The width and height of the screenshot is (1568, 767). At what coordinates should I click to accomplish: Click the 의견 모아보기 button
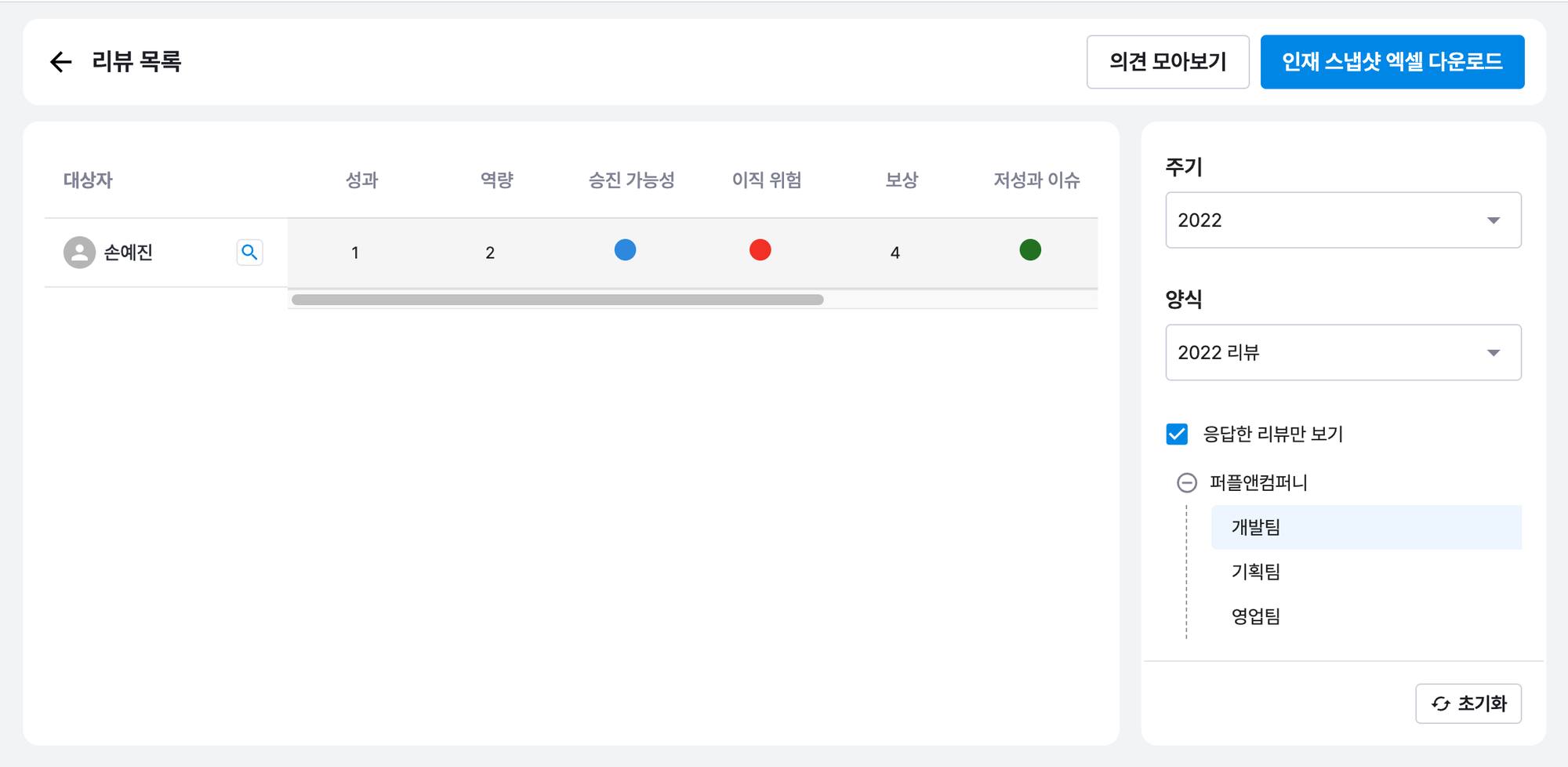(x=1167, y=62)
